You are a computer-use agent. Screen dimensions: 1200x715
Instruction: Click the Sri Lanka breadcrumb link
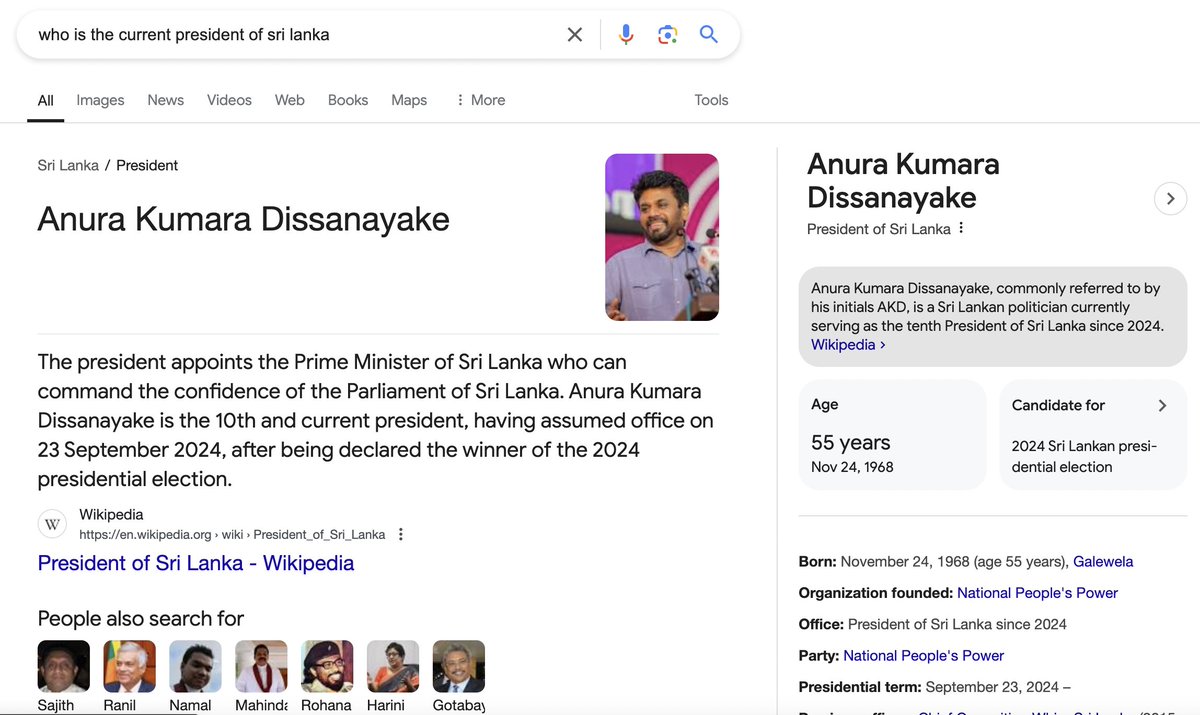(68, 165)
